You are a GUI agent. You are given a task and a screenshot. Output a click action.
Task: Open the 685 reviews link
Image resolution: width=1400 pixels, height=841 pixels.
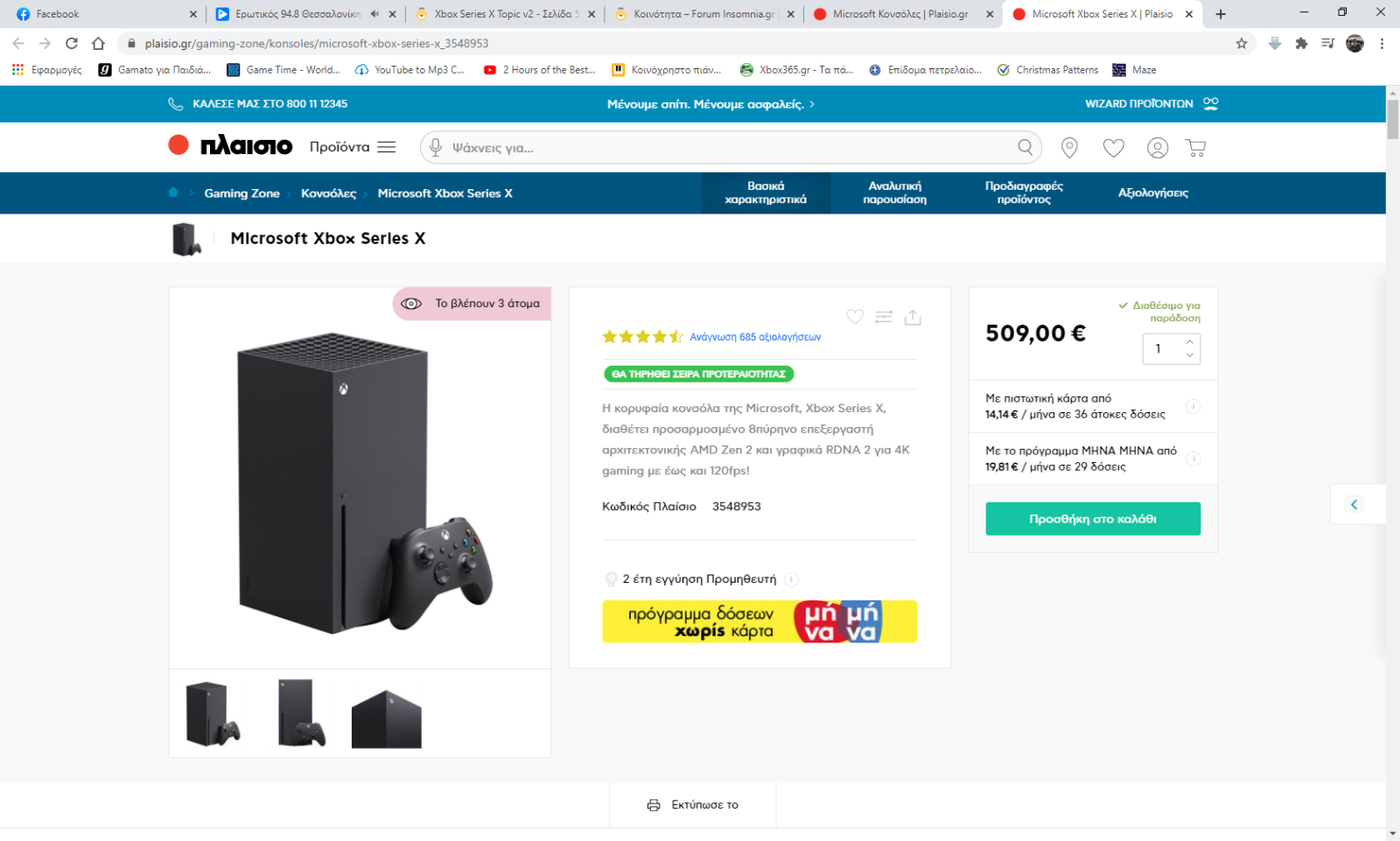[x=755, y=337]
